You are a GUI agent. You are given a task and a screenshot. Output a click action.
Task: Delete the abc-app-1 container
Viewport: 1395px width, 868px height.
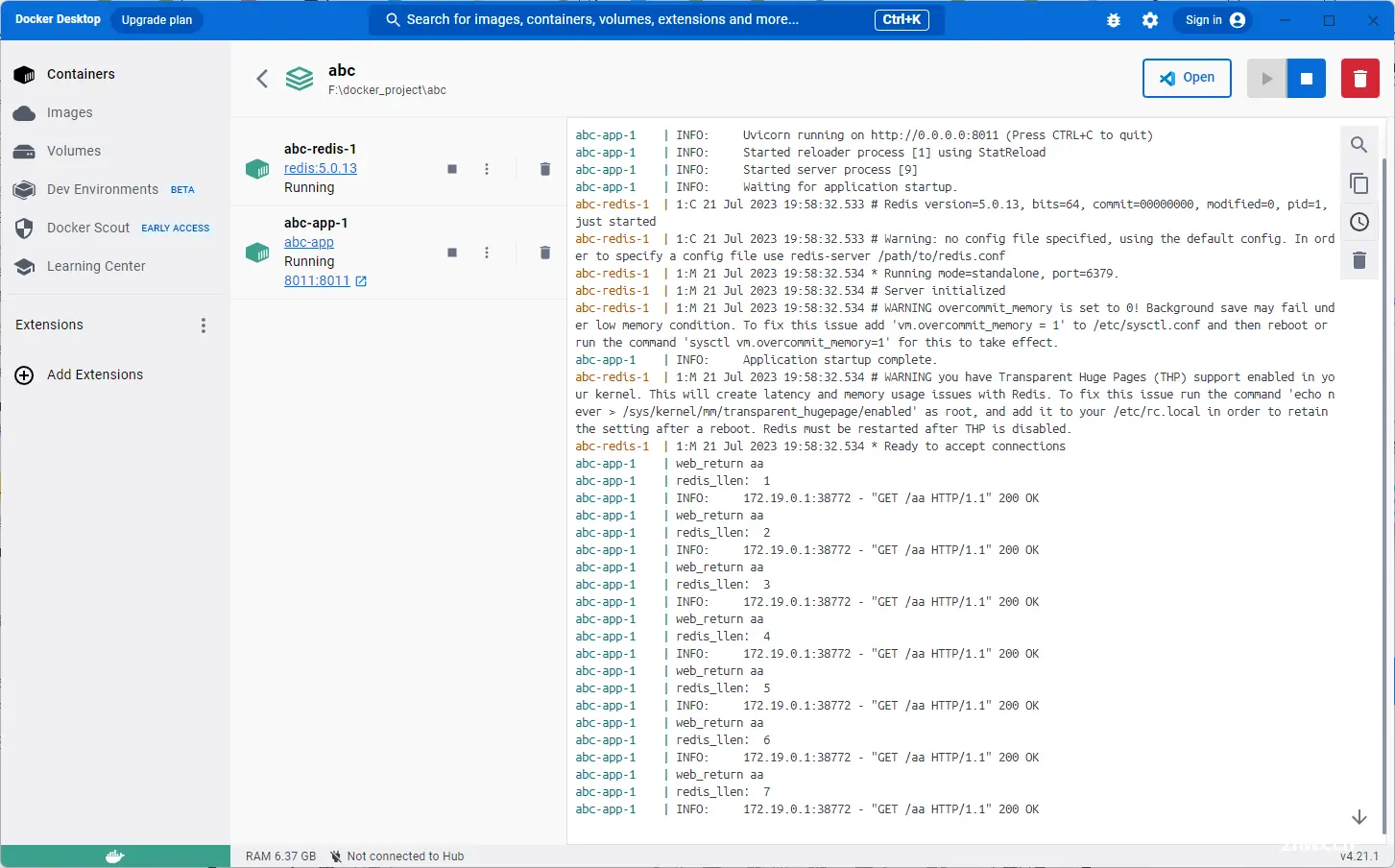[544, 253]
